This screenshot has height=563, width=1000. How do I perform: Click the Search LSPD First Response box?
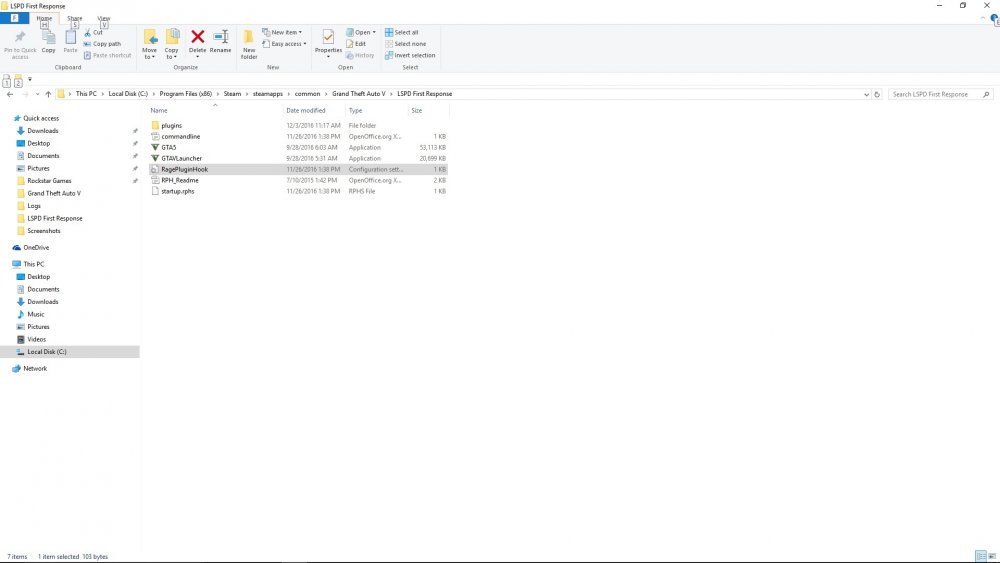tap(935, 94)
